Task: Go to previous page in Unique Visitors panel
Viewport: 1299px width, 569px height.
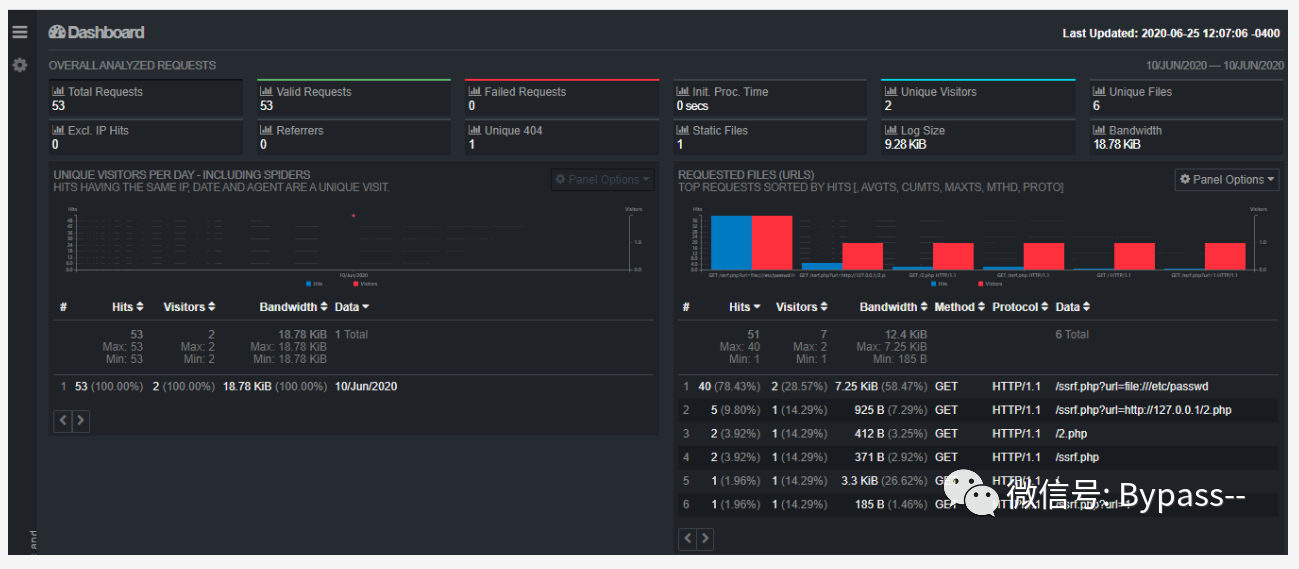Action: pyautogui.click(x=63, y=421)
